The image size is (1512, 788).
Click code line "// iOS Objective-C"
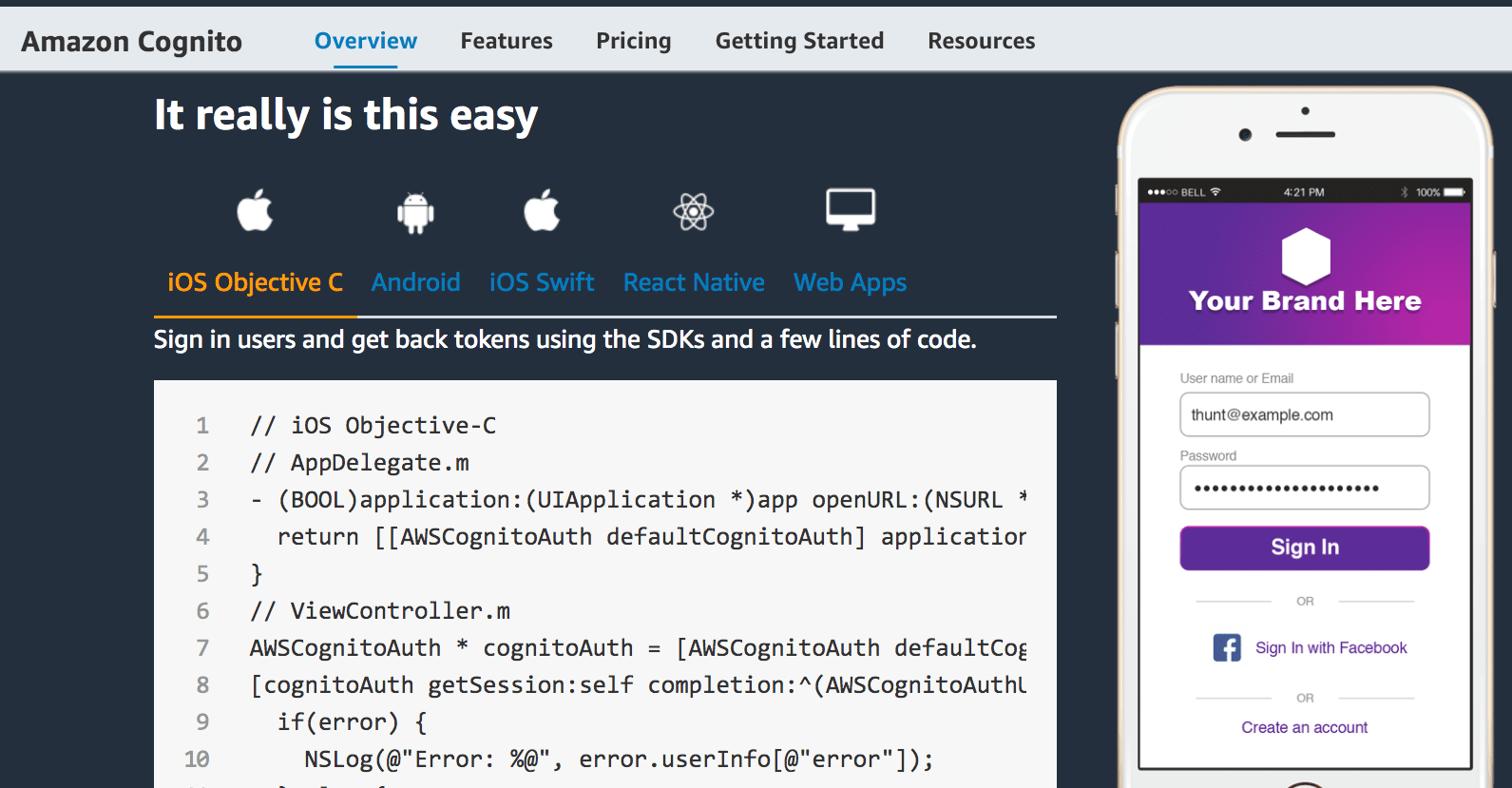pyautogui.click(x=373, y=425)
